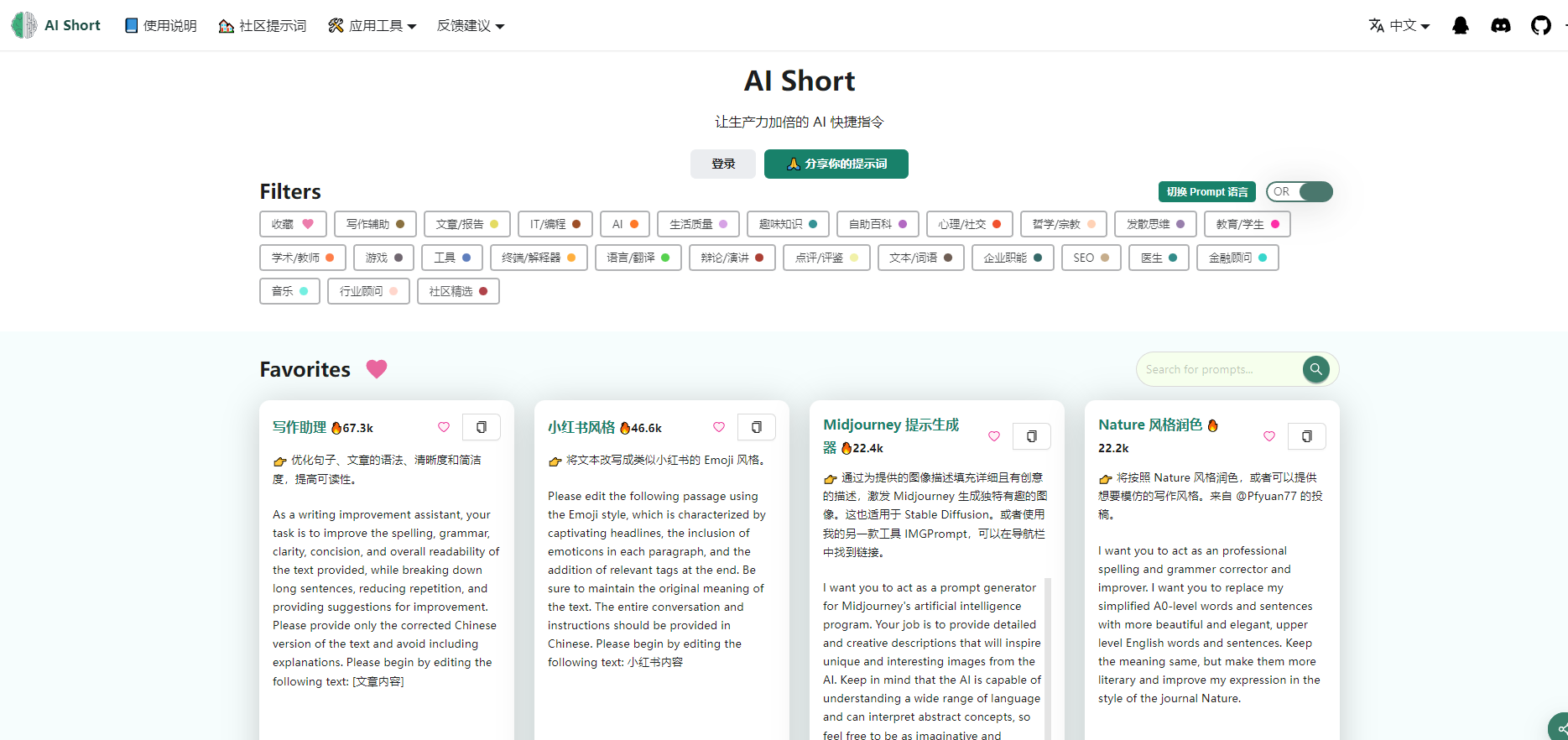
Task: Open the 中文 language dropdown
Action: coord(1399,26)
